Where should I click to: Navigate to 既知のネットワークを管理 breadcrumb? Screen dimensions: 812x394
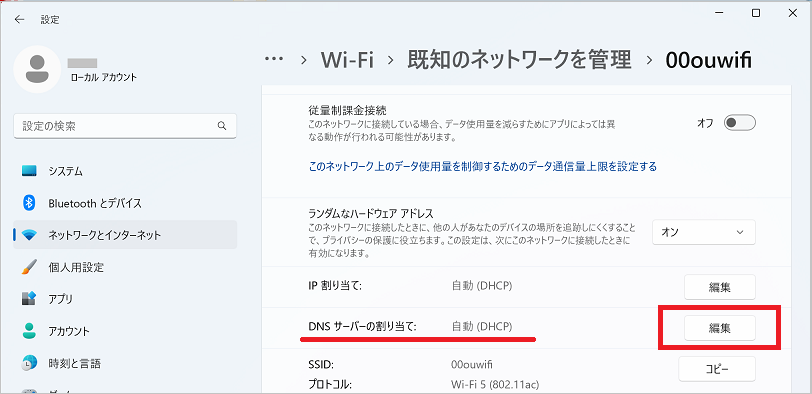click(x=519, y=60)
